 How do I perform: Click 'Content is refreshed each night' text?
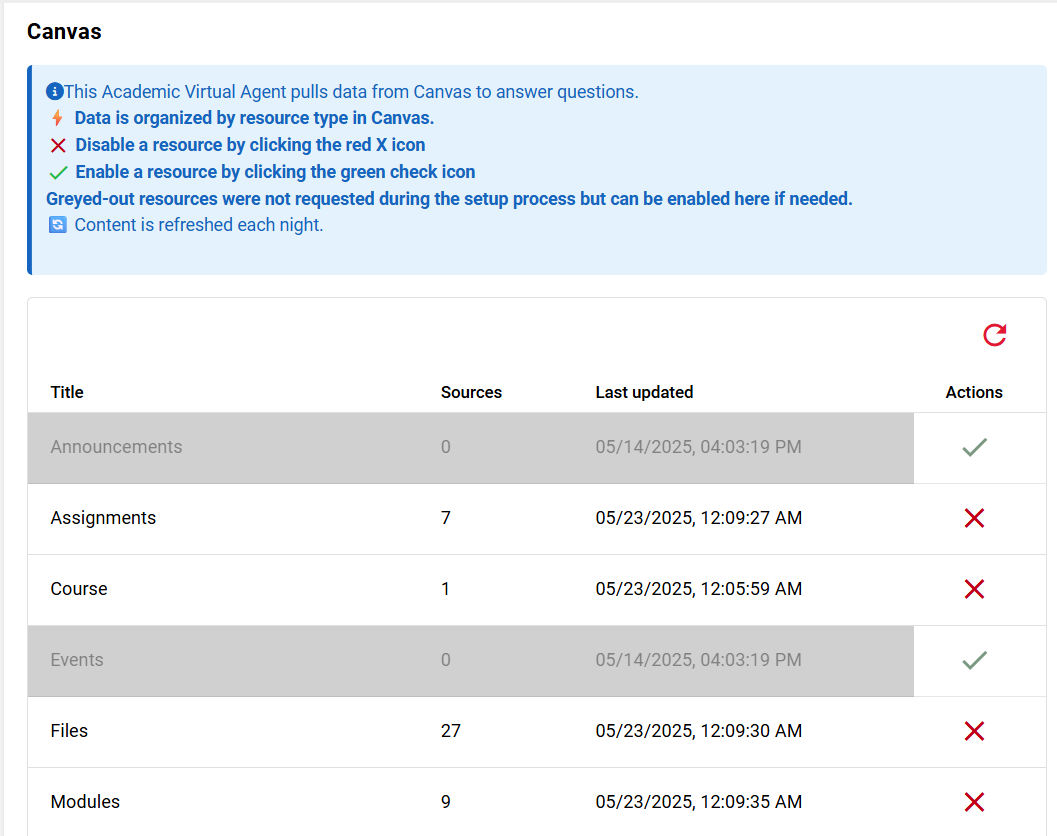click(199, 225)
